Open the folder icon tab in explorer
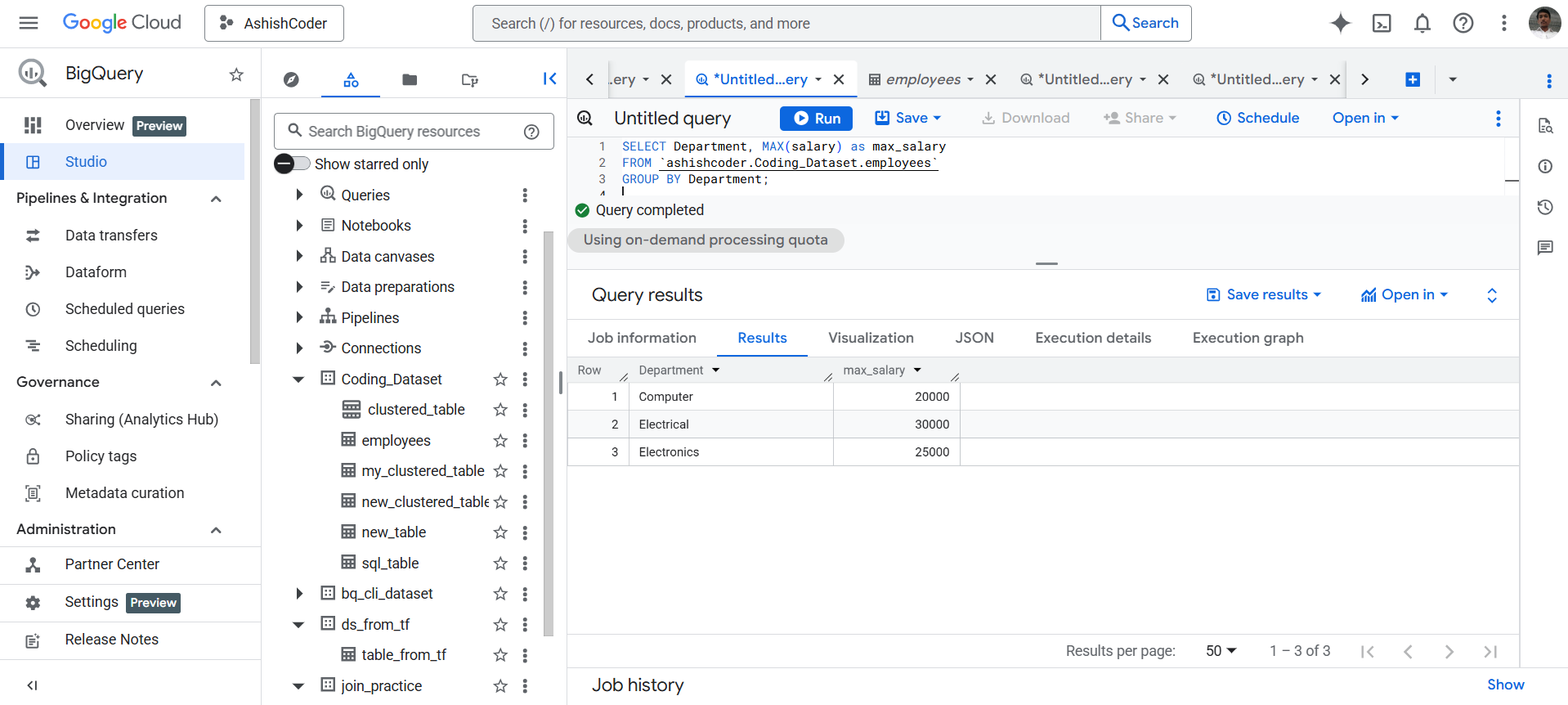The height and width of the screenshot is (705, 1568). tap(410, 79)
